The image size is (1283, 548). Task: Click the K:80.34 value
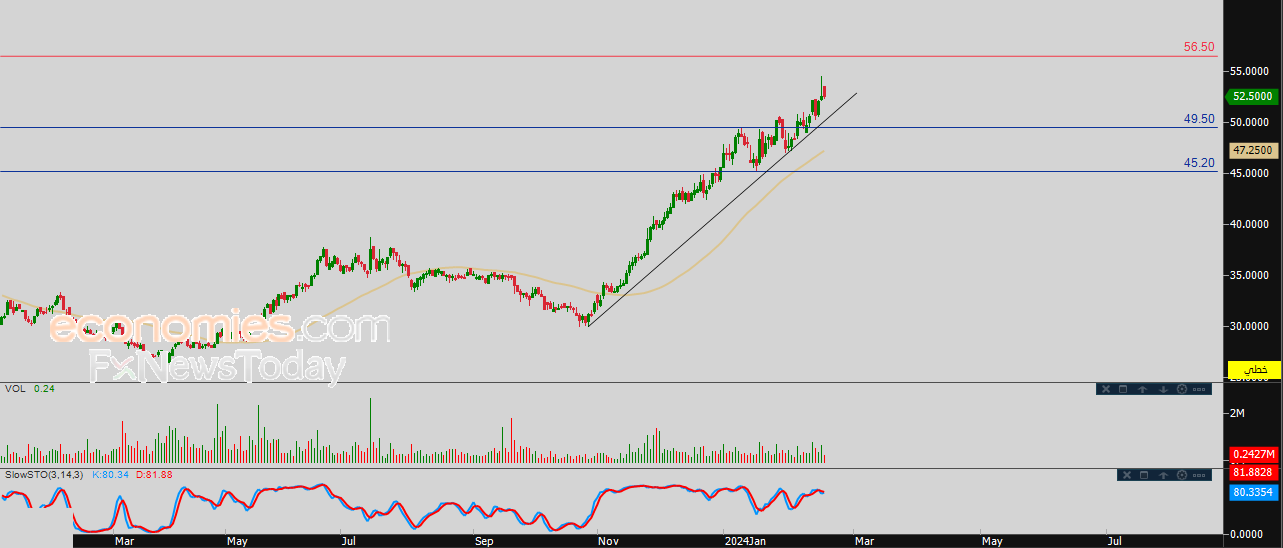[x=109, y=474]
